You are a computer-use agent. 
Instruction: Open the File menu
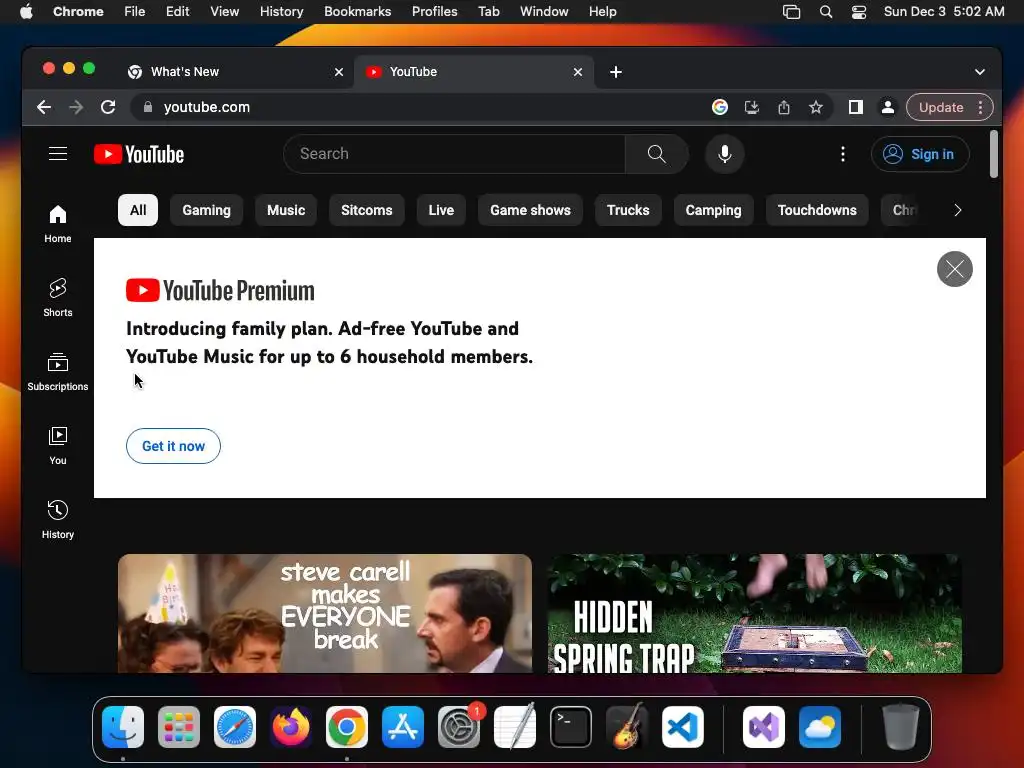coord(135,12)
